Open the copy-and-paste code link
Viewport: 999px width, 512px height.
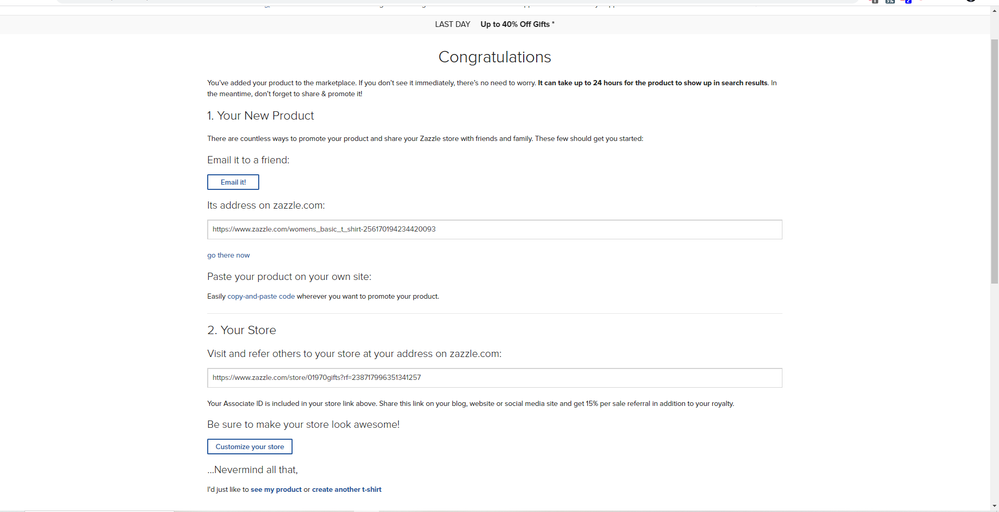tap(261, 296)
